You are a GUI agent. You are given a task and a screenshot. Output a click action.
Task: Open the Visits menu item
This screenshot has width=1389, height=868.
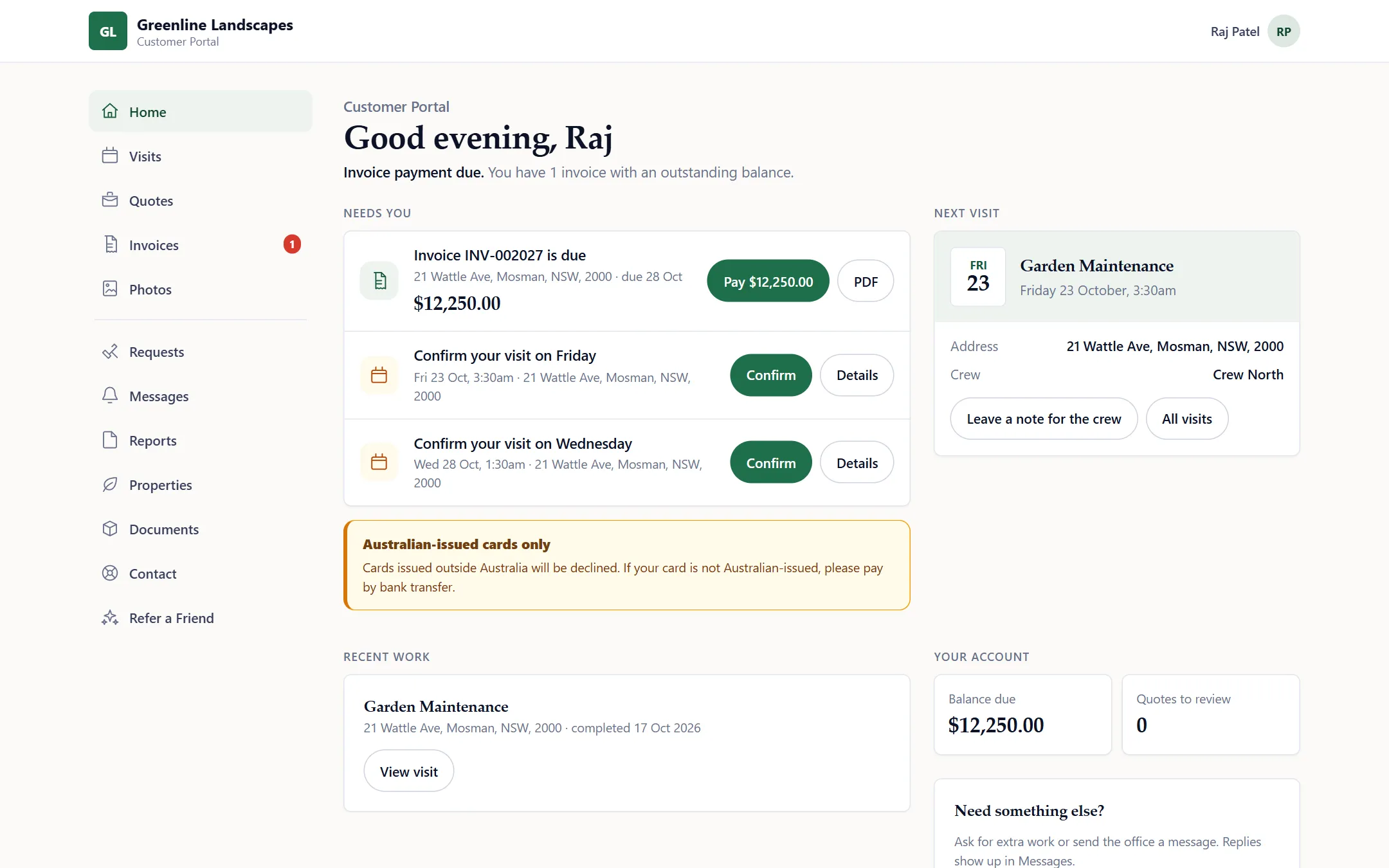[x=201, y=156]
